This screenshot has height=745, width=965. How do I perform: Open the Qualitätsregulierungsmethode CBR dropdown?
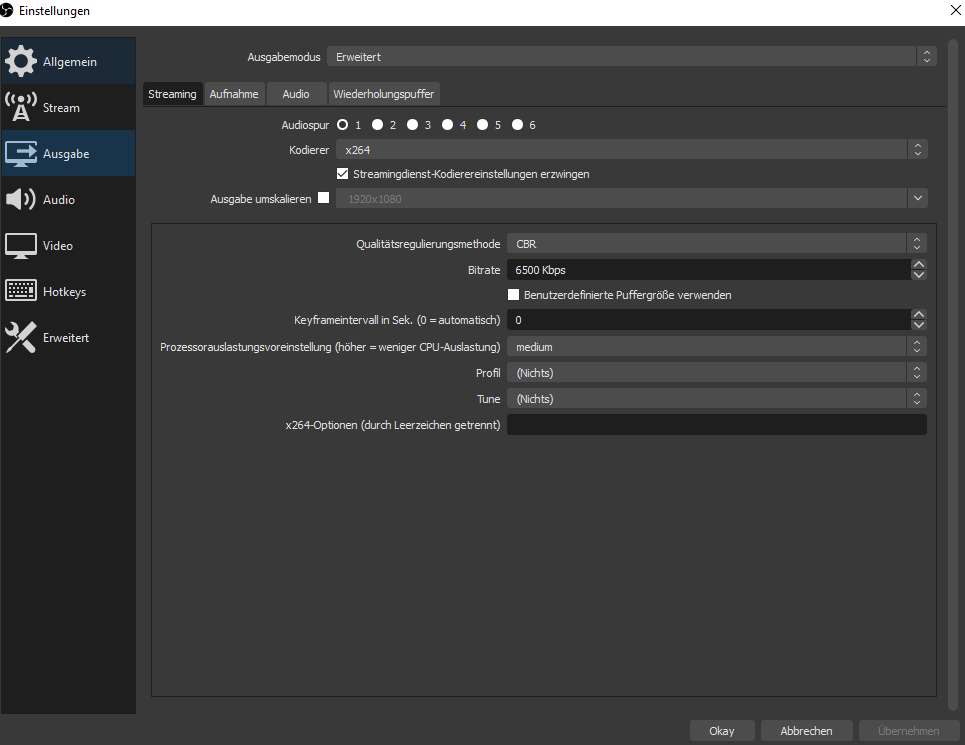pyautogui.click(x=716, y=243)
